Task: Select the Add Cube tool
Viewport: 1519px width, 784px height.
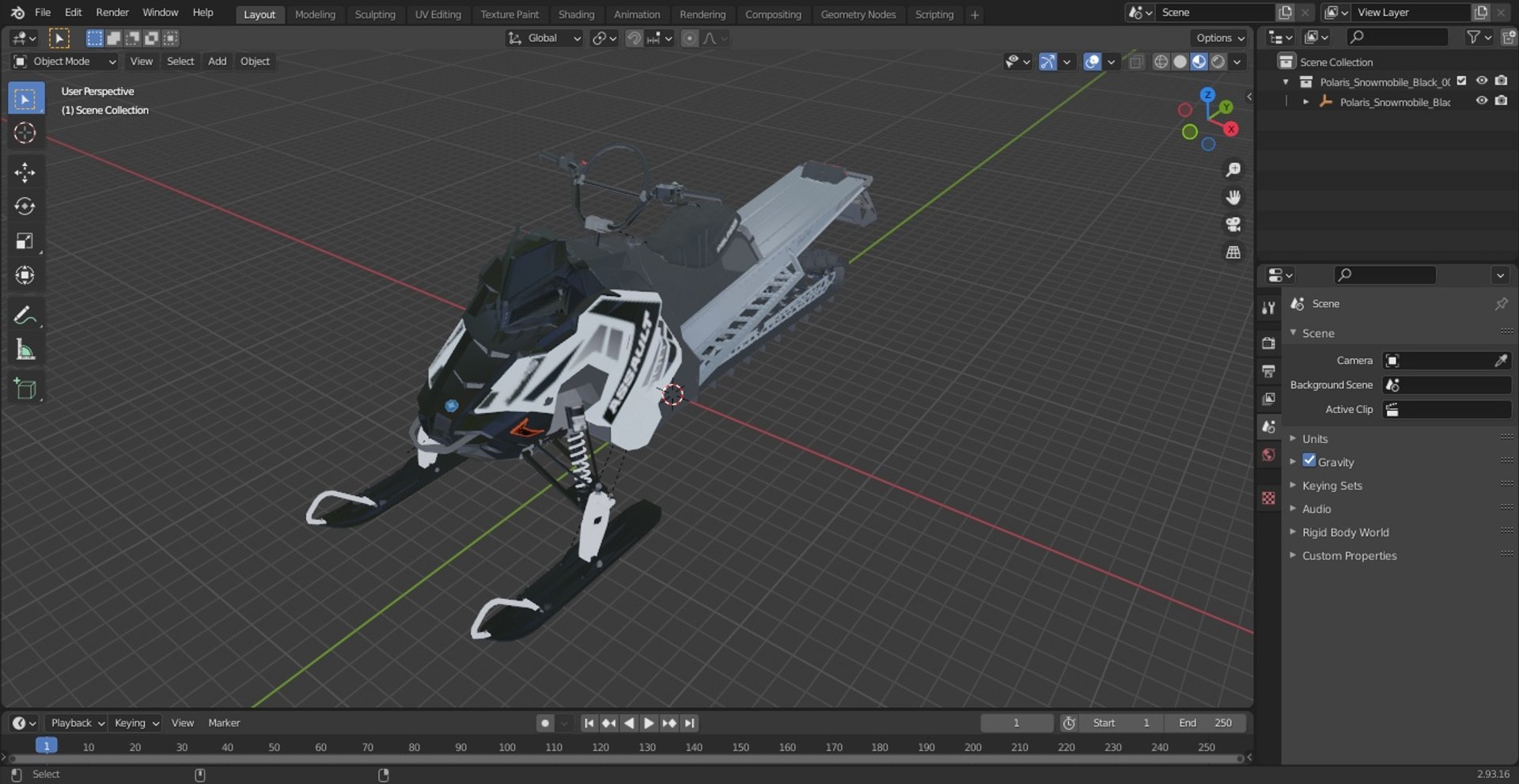Action: point(25,388)
